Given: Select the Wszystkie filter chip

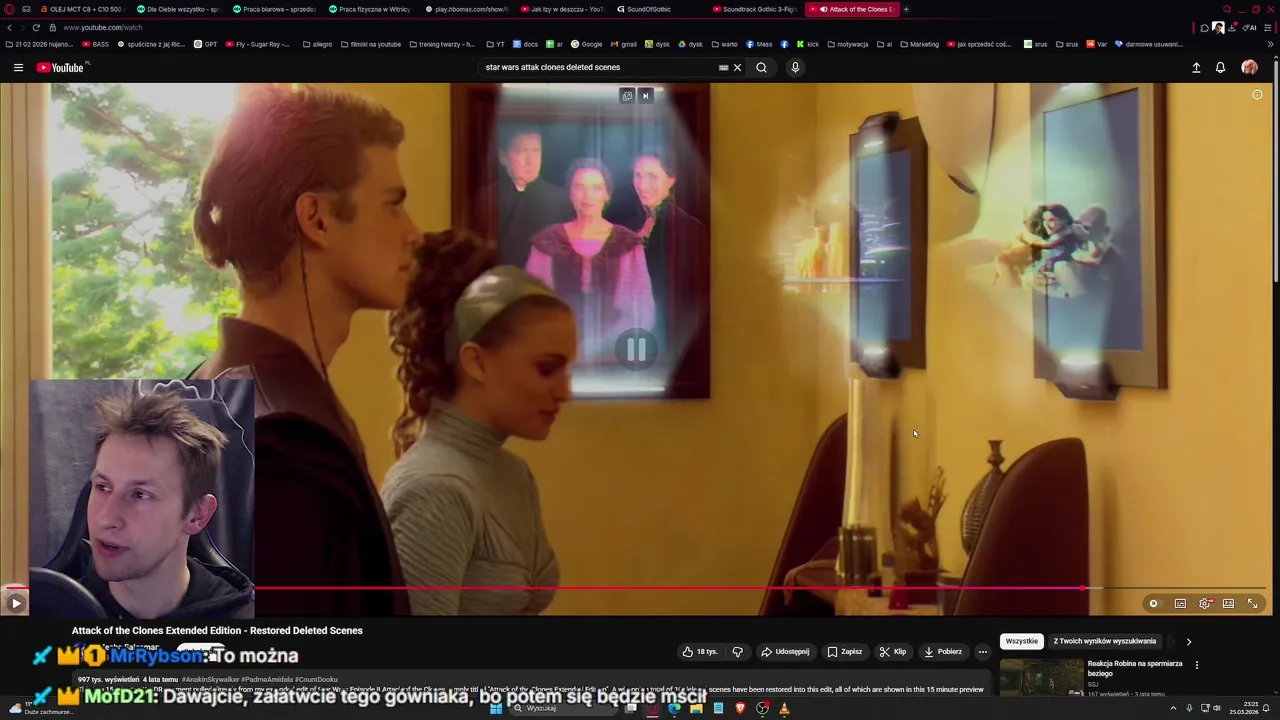Looking at the screenshot, I should (x=1022, y=641).
